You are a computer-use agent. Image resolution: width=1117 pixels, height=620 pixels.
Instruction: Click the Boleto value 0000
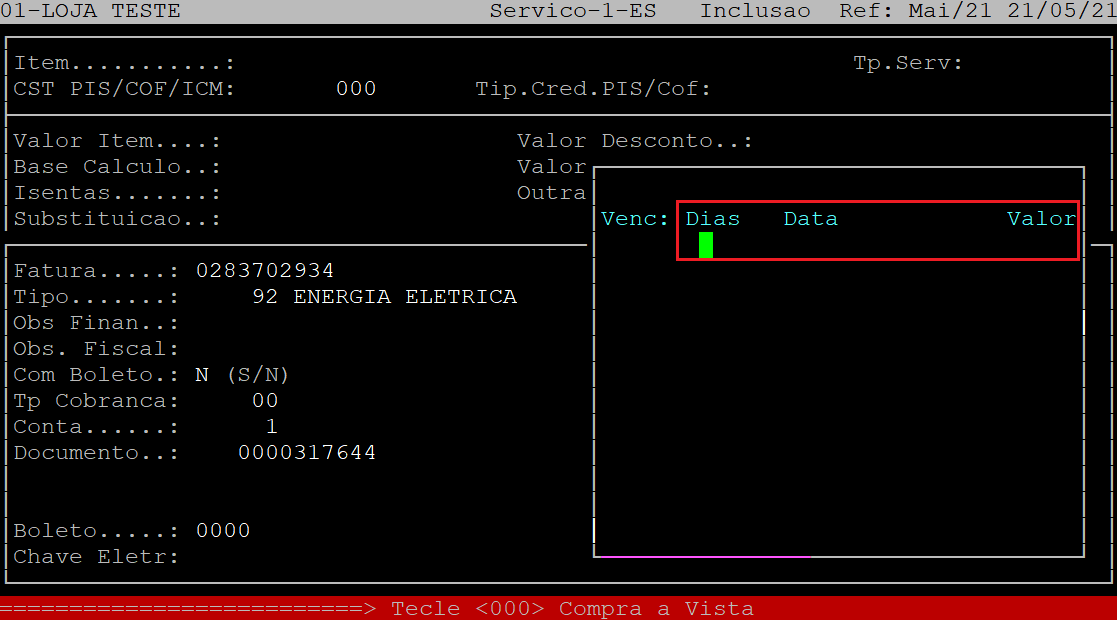click(223, 531)
